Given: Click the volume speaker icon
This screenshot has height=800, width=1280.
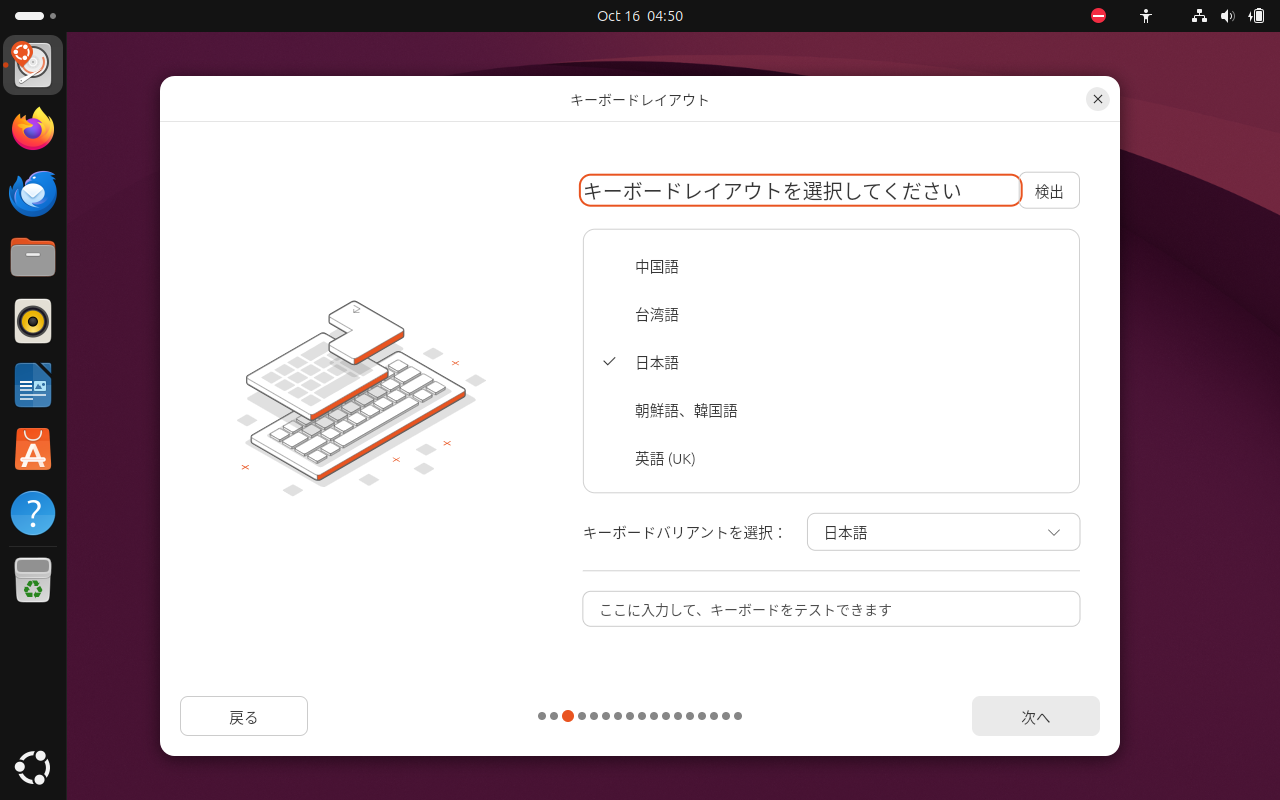Looking at the screenshot, I should 1227,16.
